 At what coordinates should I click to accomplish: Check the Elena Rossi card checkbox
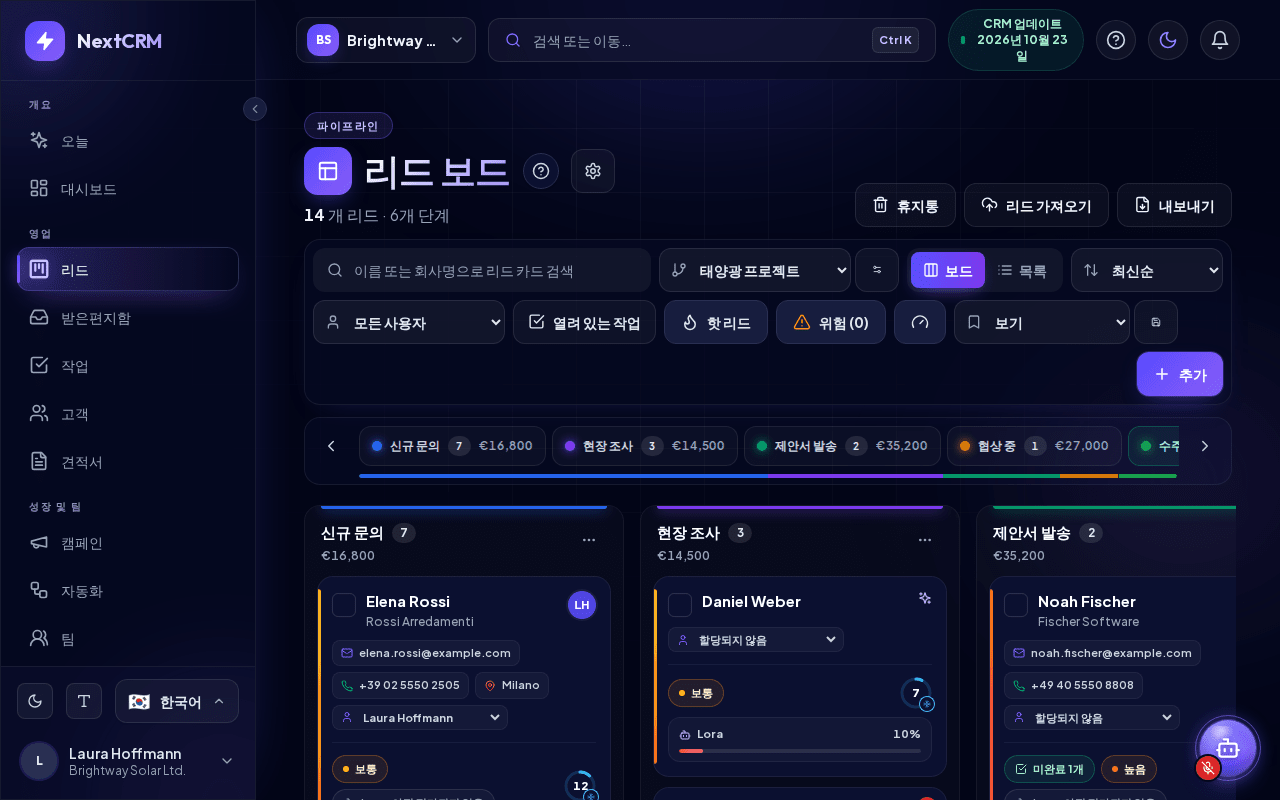(x=344, y=605)
